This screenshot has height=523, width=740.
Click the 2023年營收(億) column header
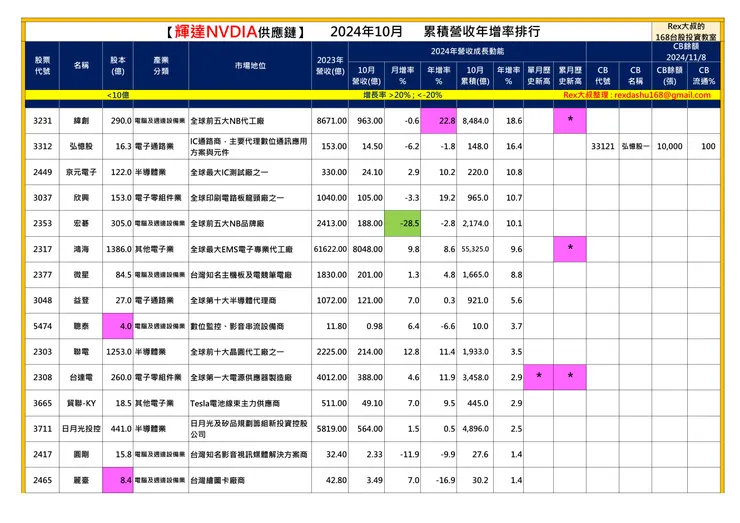coord(330,66)
